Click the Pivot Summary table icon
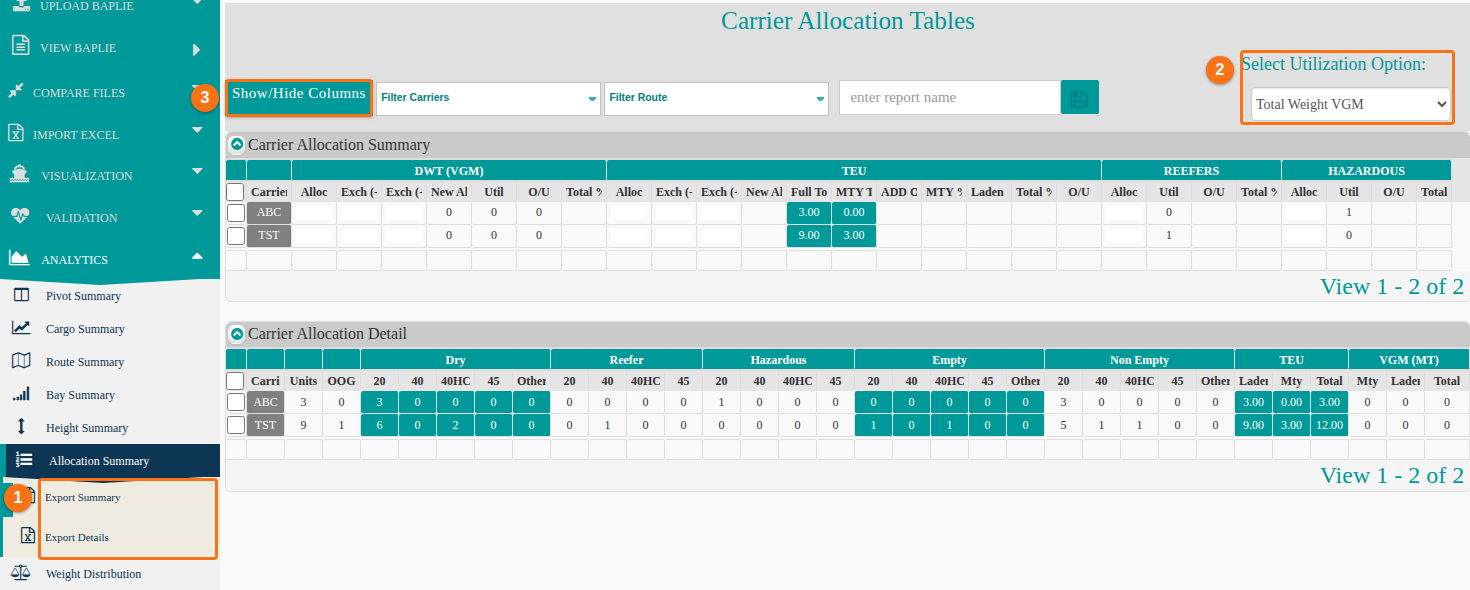 pyautogui.click(x=21, y=295)
